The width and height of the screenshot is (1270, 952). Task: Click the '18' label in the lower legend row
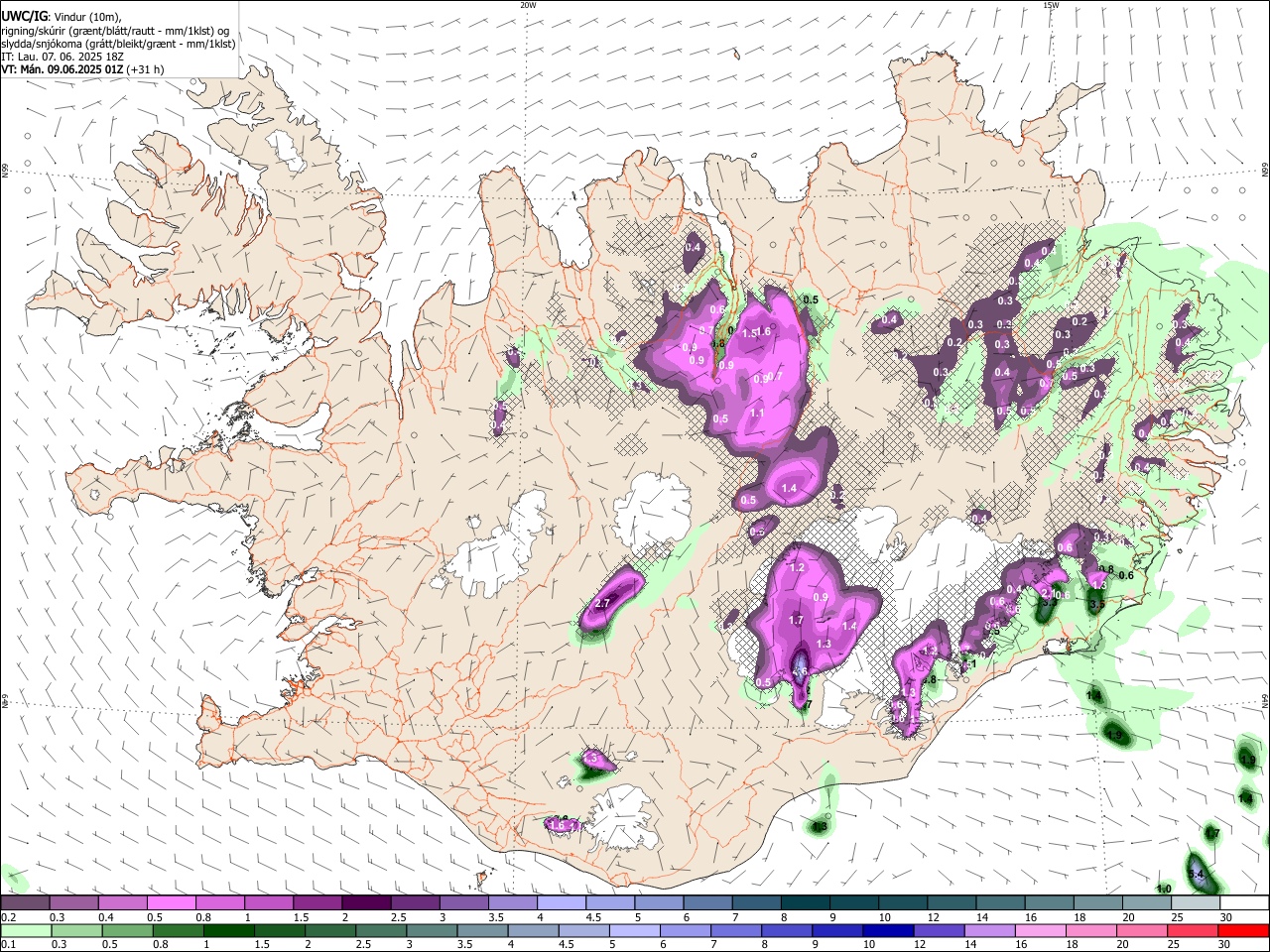(1072, 945)
